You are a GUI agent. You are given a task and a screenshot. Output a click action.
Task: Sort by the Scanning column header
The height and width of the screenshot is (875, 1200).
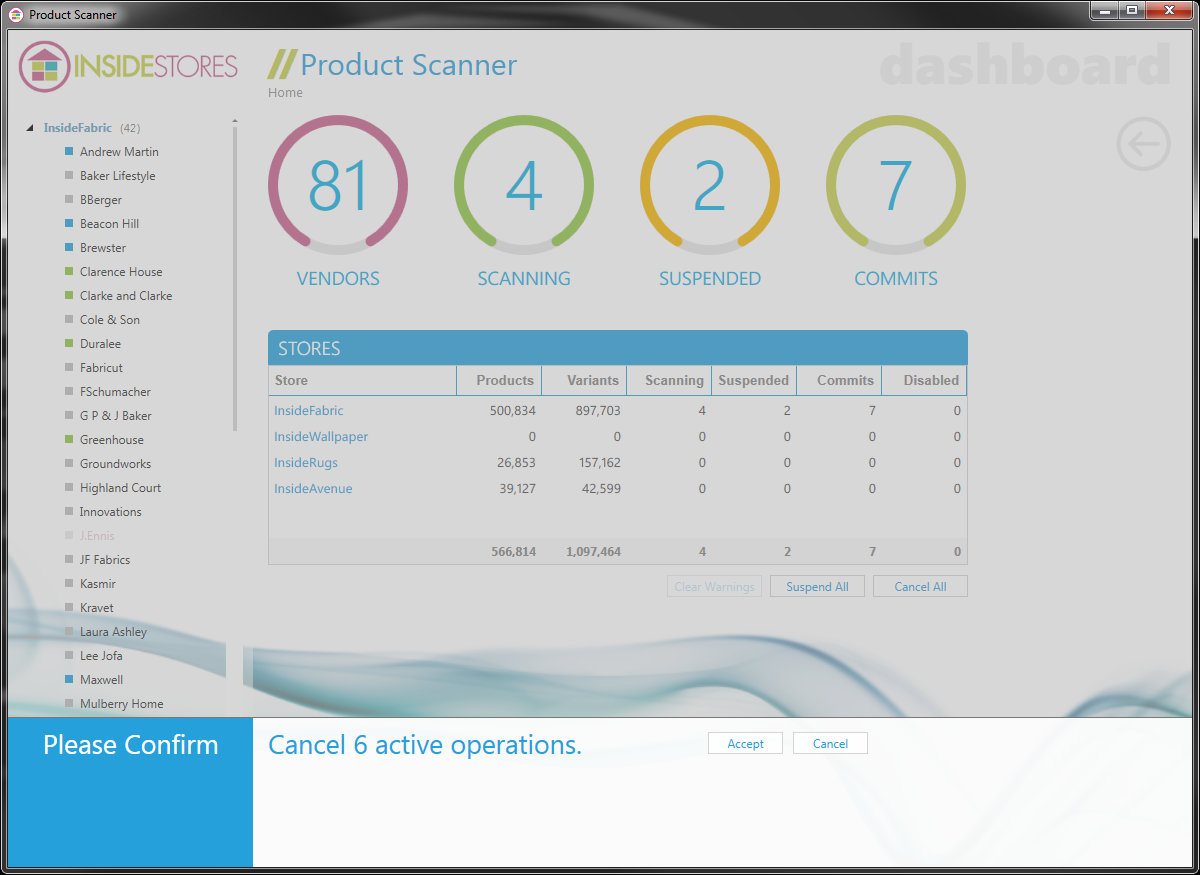(669, 381)
